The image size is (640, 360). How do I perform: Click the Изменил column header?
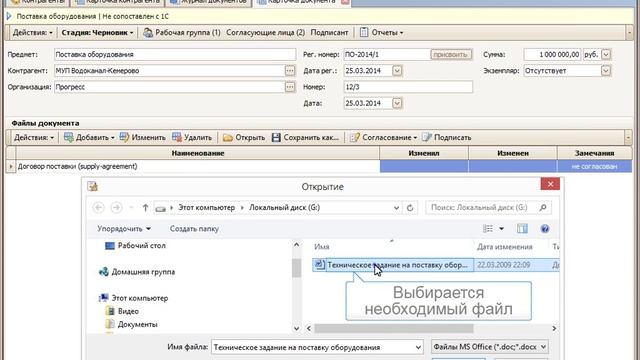point(424,153)
